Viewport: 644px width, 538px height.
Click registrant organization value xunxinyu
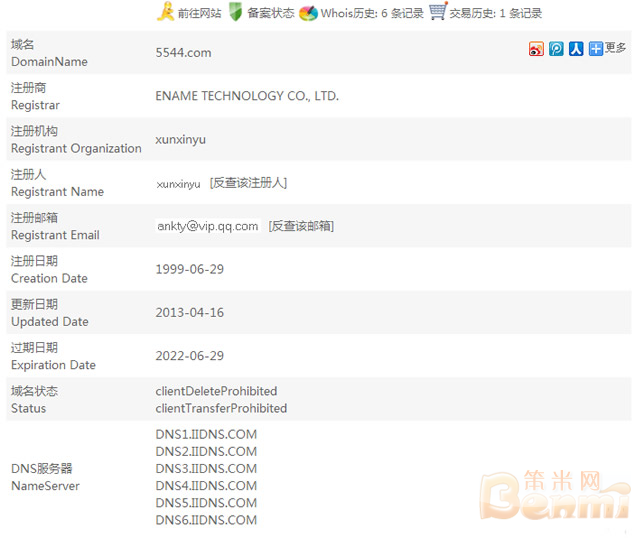(x=181, y=140)
